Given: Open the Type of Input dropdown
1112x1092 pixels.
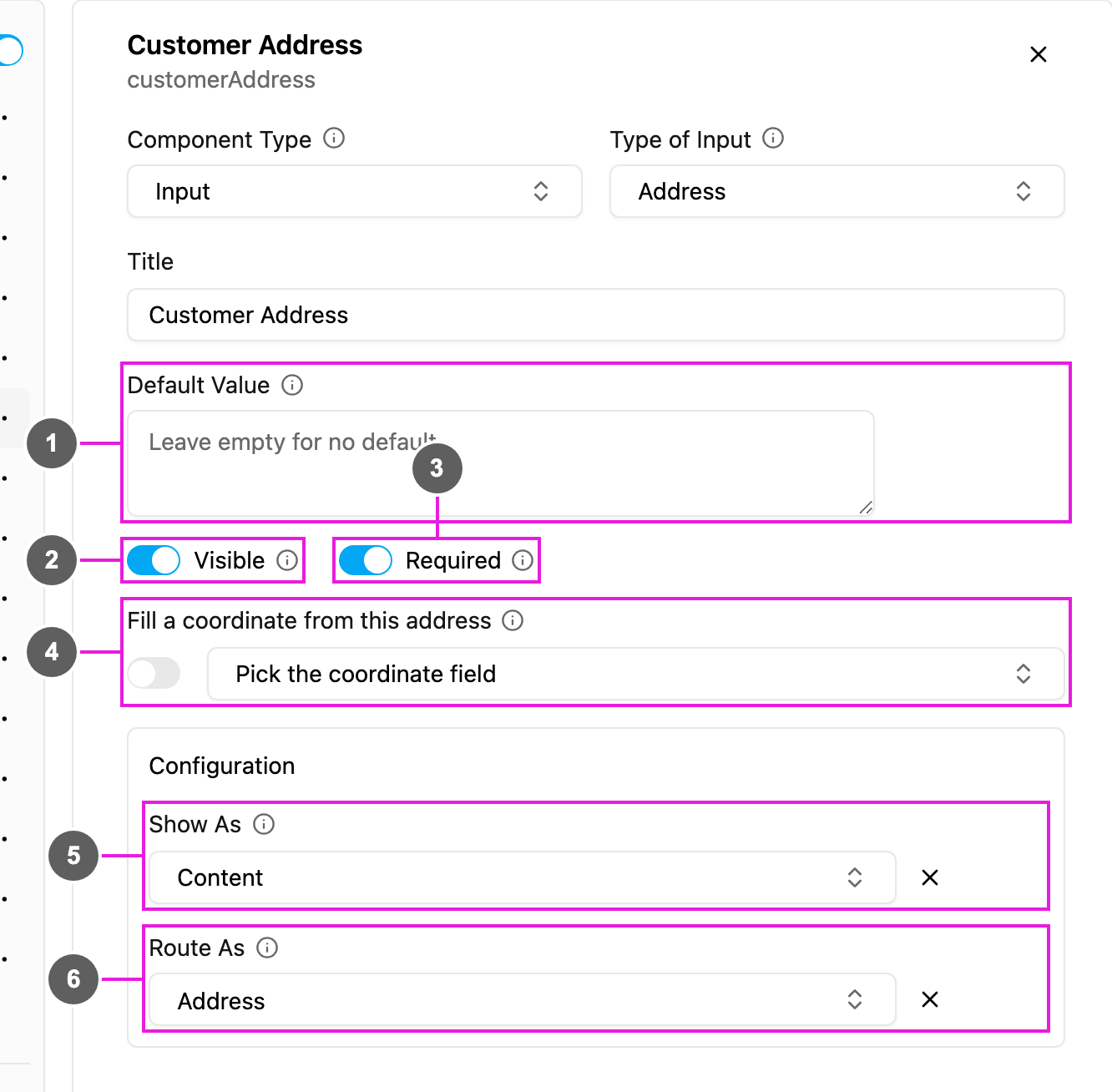Looking at the screenshot, I should 837,191.
